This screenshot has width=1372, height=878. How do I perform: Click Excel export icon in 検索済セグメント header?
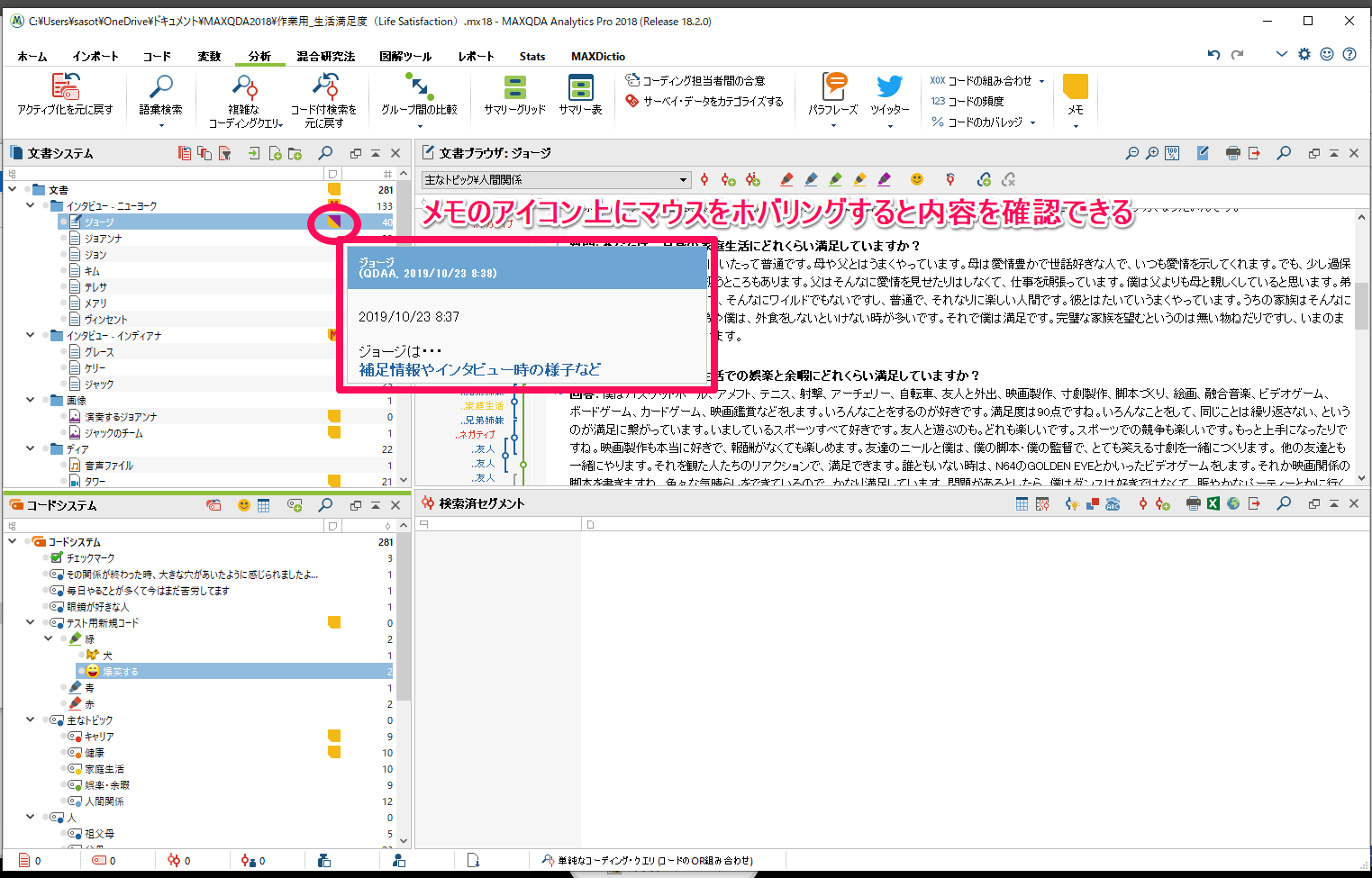[x=1213, y=504]
